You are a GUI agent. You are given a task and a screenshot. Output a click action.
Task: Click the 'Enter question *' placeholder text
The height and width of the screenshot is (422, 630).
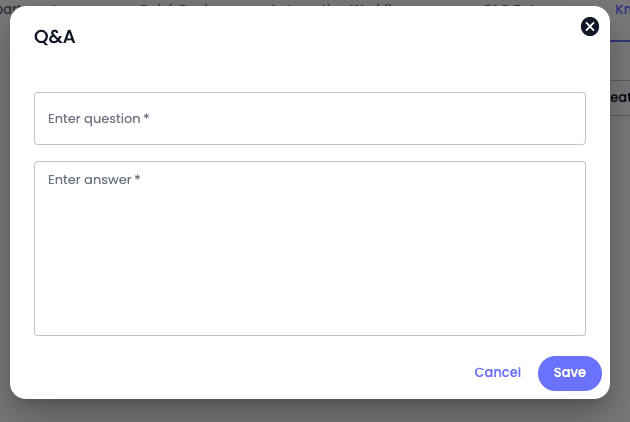[x=98, y=119]
